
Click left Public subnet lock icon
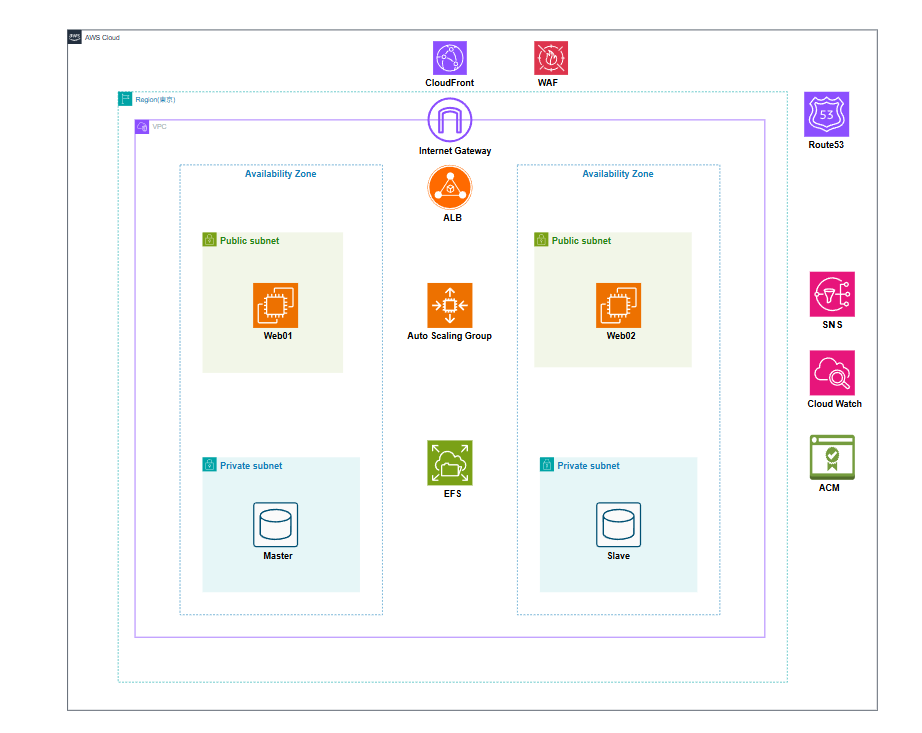coord(209,239)
